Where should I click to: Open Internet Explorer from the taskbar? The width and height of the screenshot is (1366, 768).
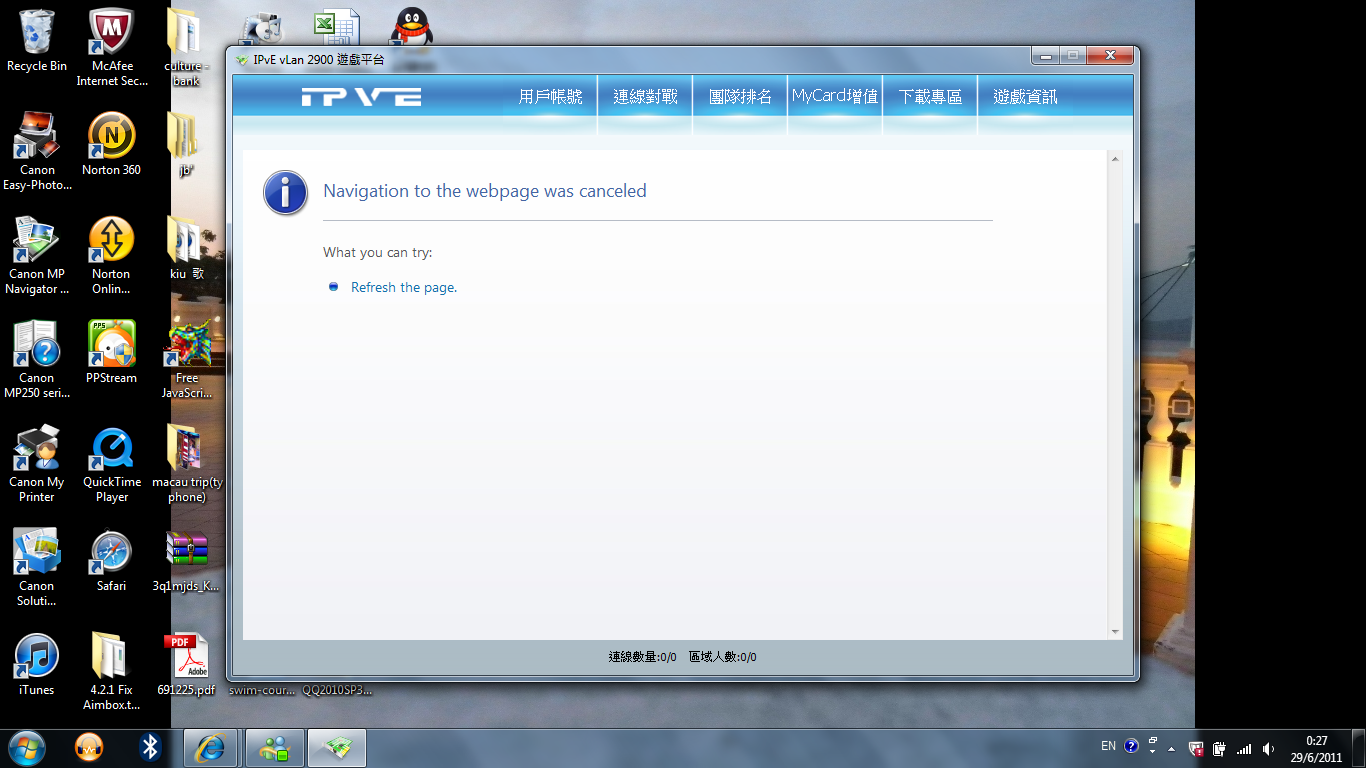click(x=211, y=748)
